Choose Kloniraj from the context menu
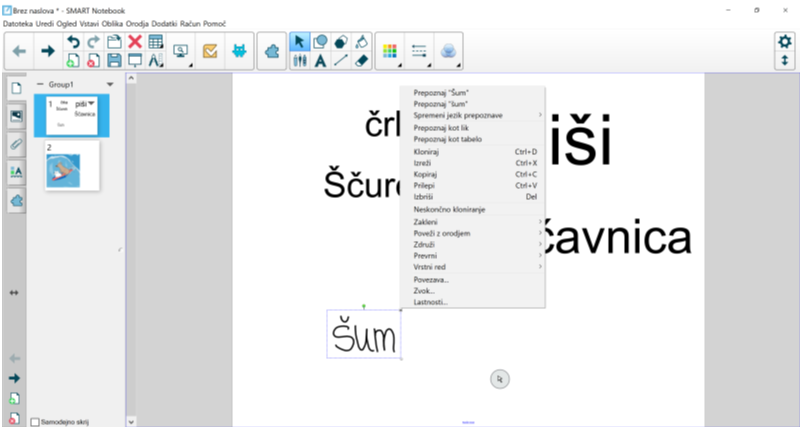Viewport: 800px width, 427px height. 428,152
